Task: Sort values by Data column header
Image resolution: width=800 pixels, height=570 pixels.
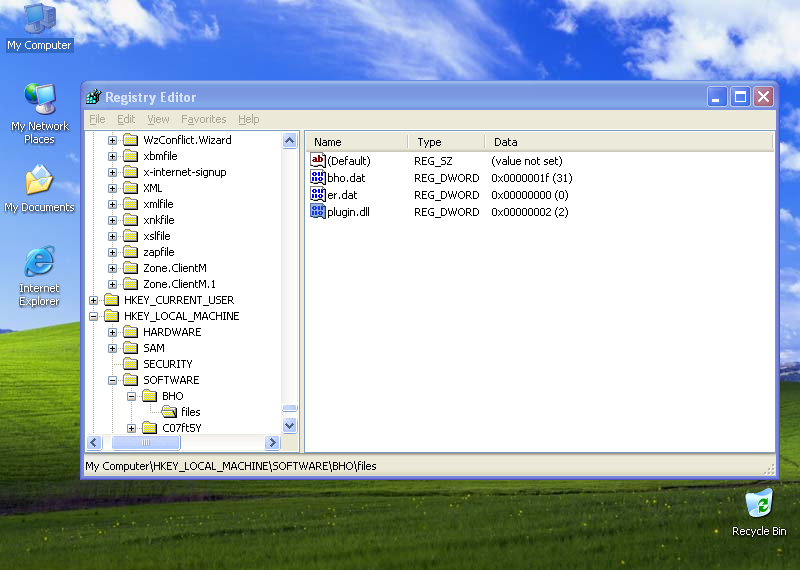Action: pyautogui.click(x=629, y=142)
